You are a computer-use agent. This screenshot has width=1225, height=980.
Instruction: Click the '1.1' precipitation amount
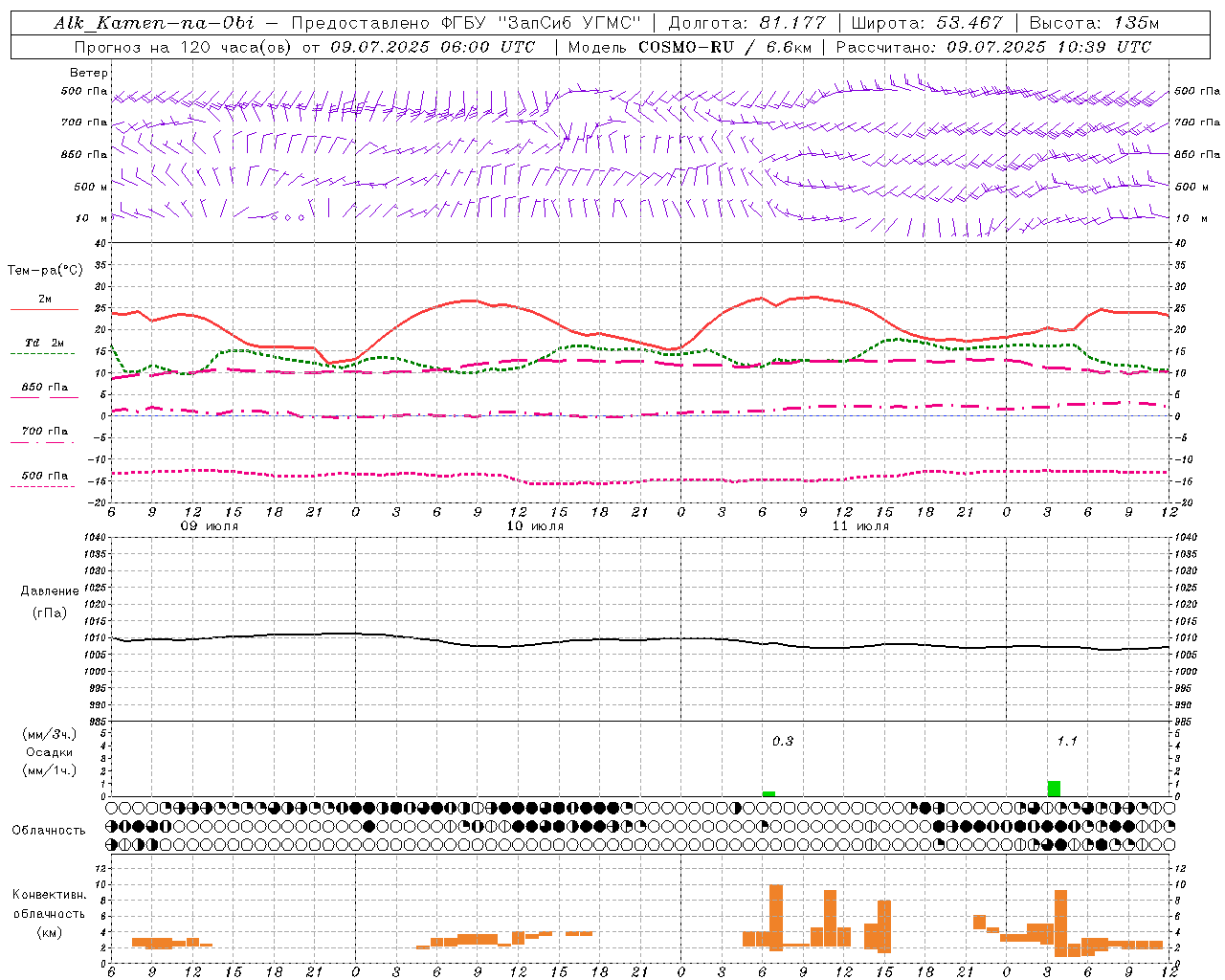click(1067, 742)
